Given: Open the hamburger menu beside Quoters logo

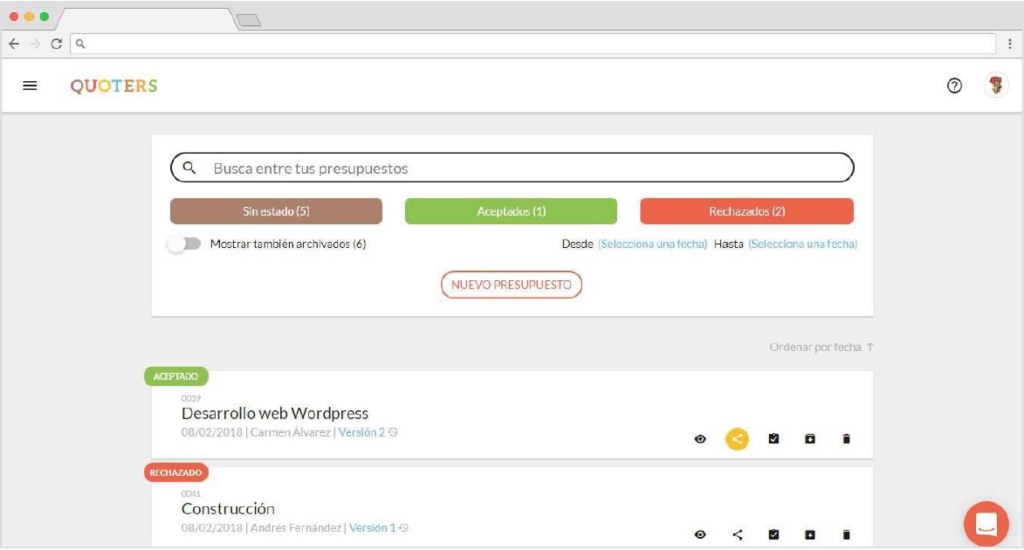Looking at the screenshot, I should tap(30, 86).
